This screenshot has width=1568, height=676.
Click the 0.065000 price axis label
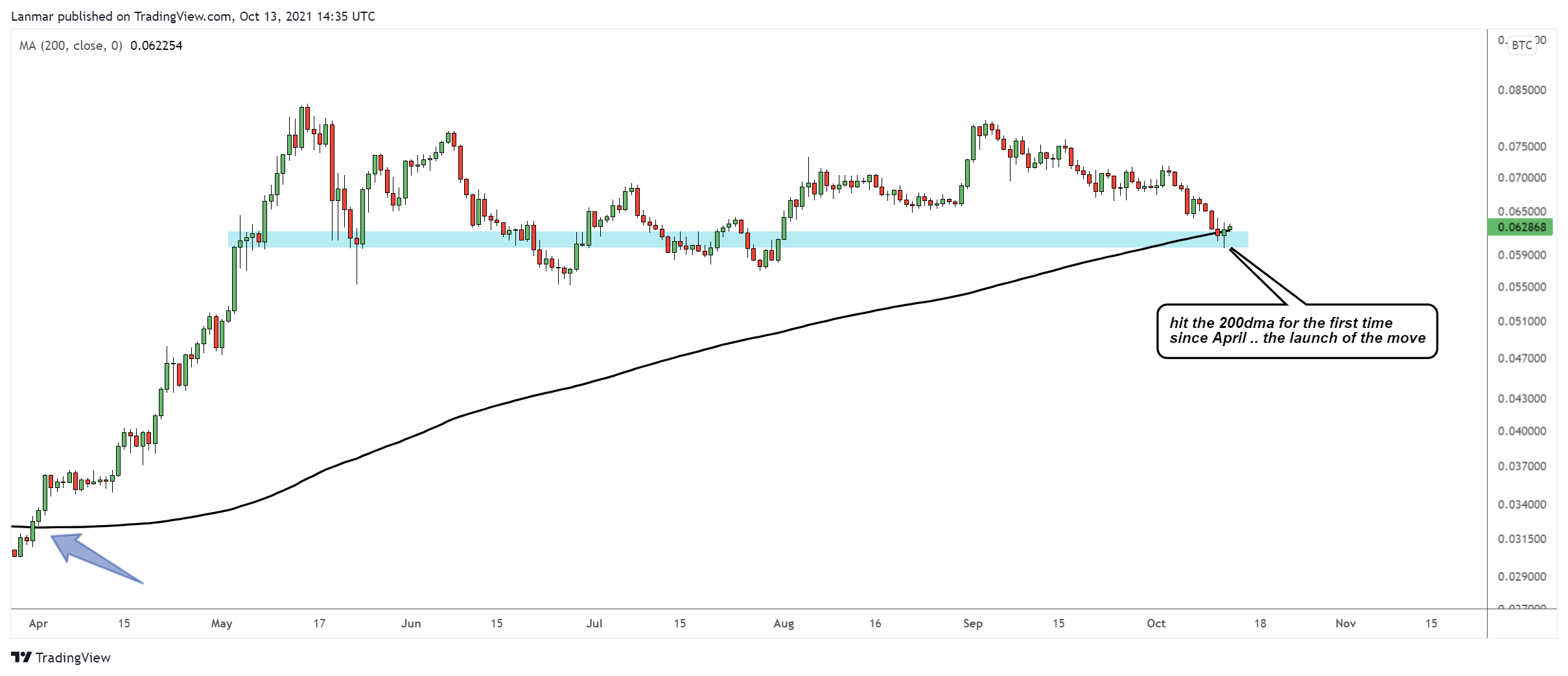1521,211
